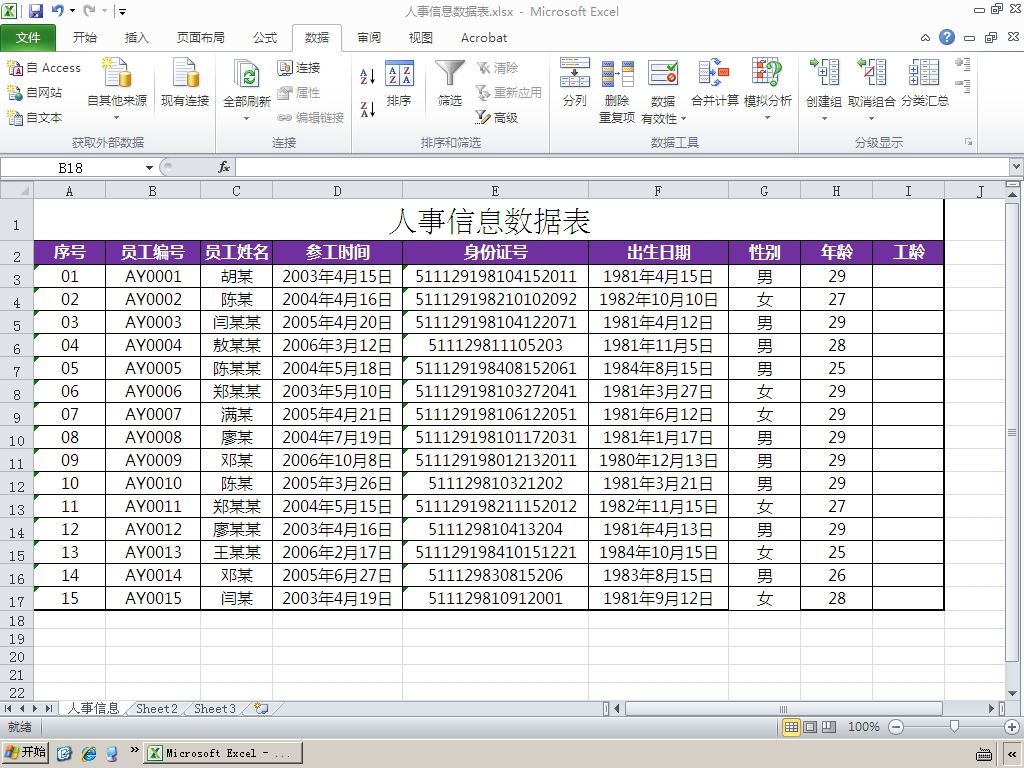This screenshot has height=768, width=1024.
Task: Click the hide detail icon in 分级显示
Action: (x=963, y=84)
